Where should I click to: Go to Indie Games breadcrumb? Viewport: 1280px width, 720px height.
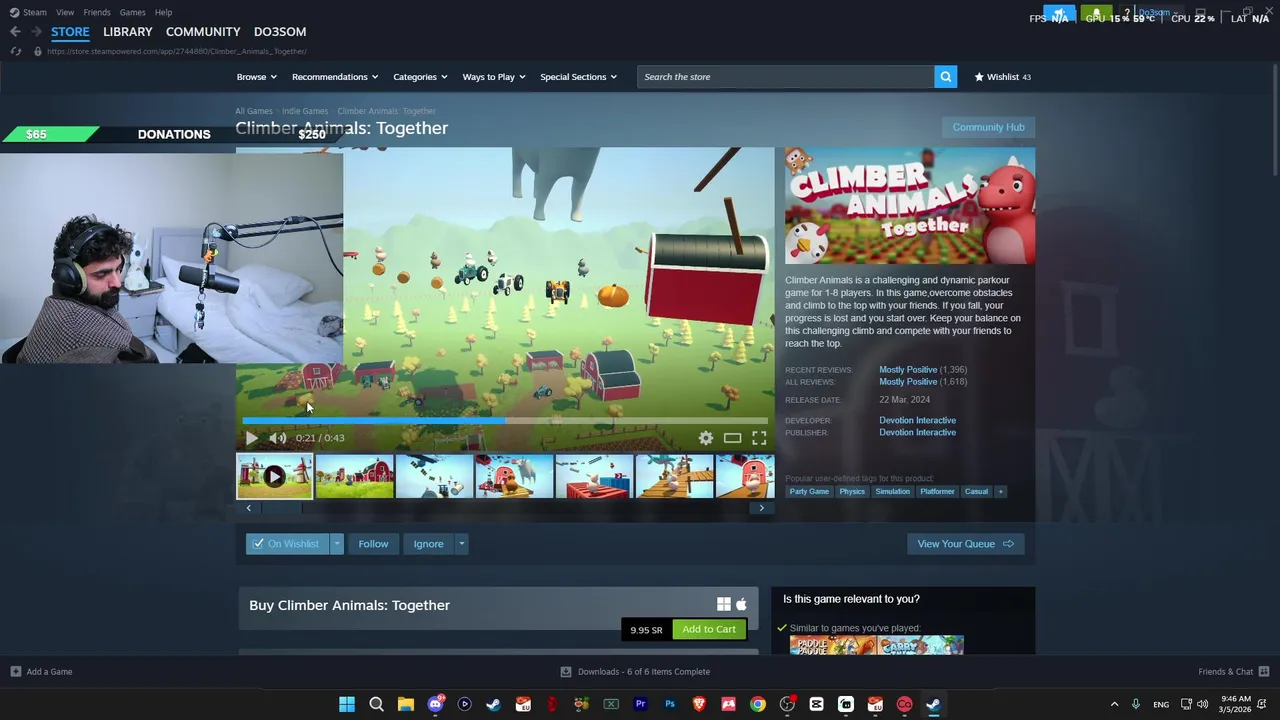coord(305,111)
